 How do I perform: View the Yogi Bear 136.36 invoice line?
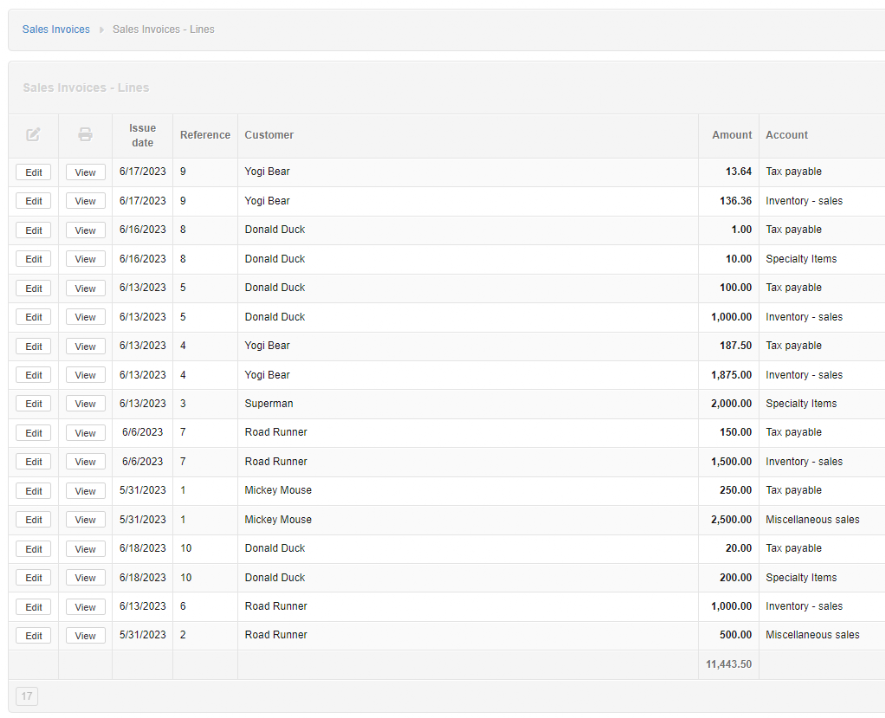[x=85, y=201]
